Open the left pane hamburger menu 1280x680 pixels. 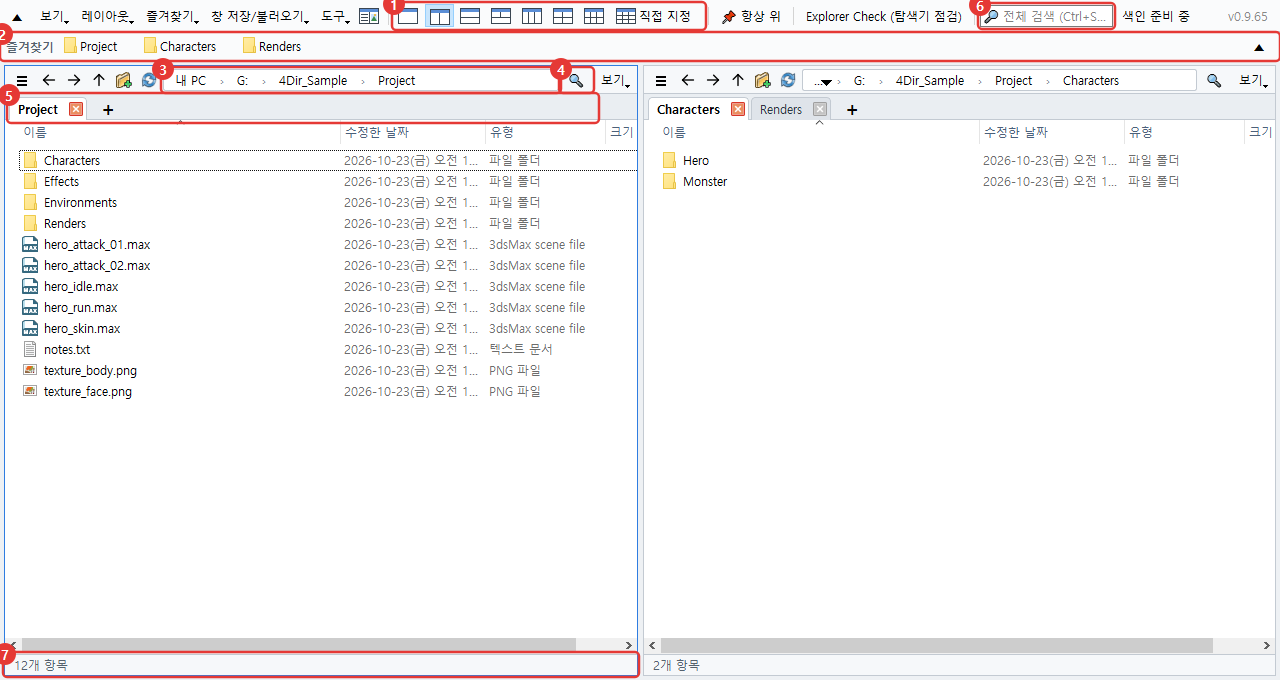22,80
